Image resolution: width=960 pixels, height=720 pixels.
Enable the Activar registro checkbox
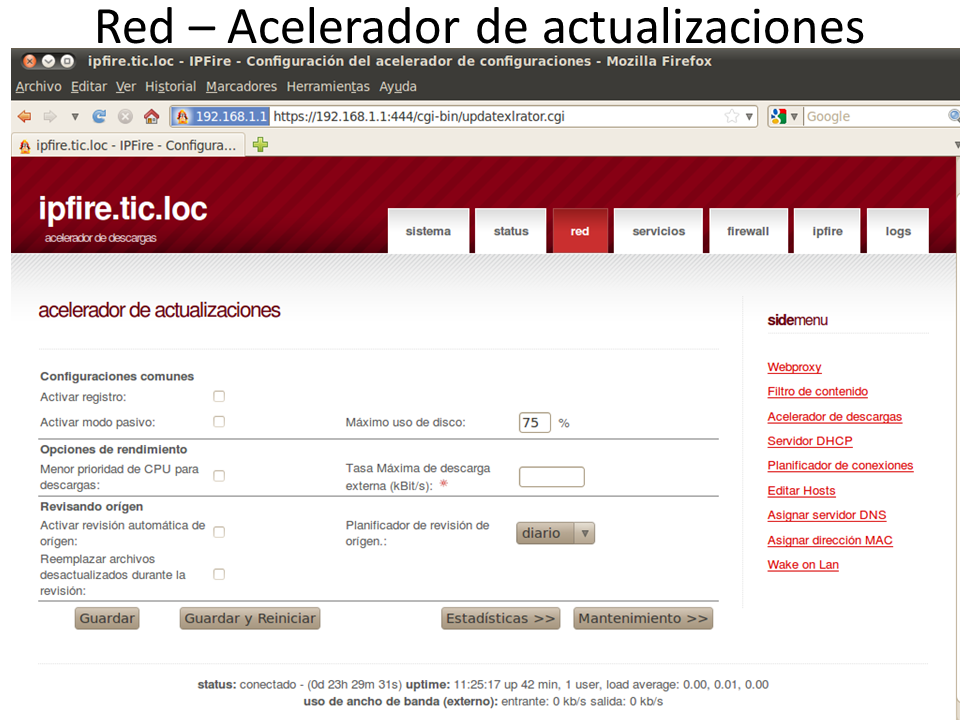[x=219, y=397]
